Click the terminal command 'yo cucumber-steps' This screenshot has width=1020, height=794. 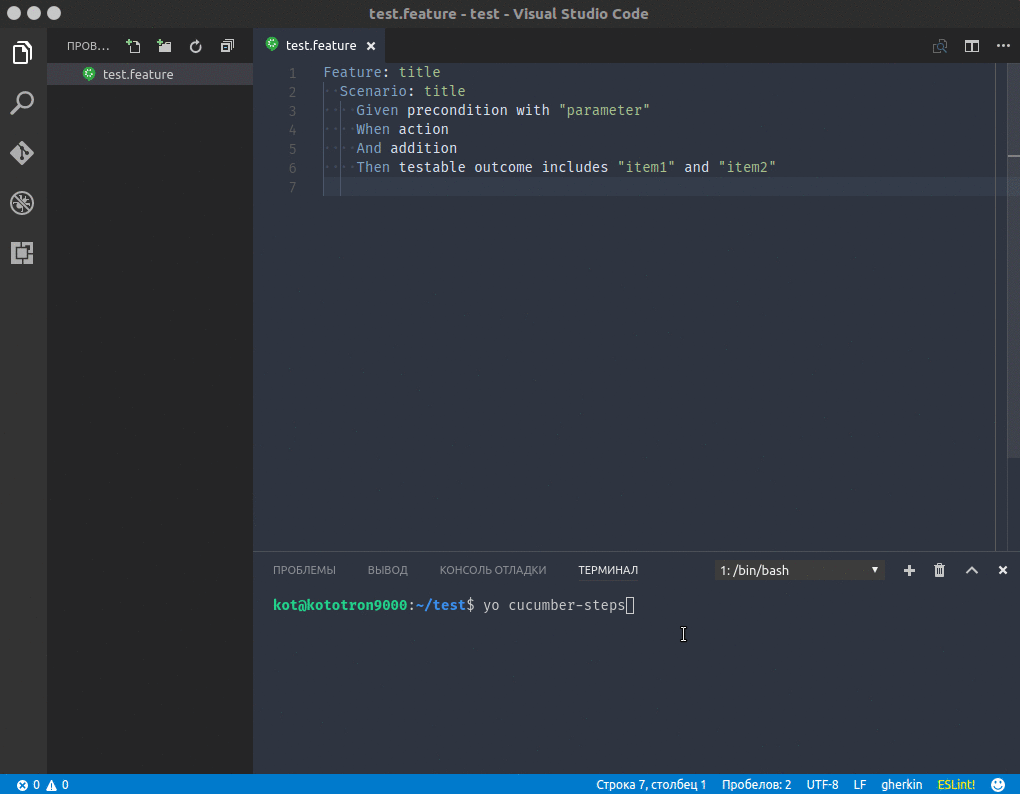(x=554, y=605)
